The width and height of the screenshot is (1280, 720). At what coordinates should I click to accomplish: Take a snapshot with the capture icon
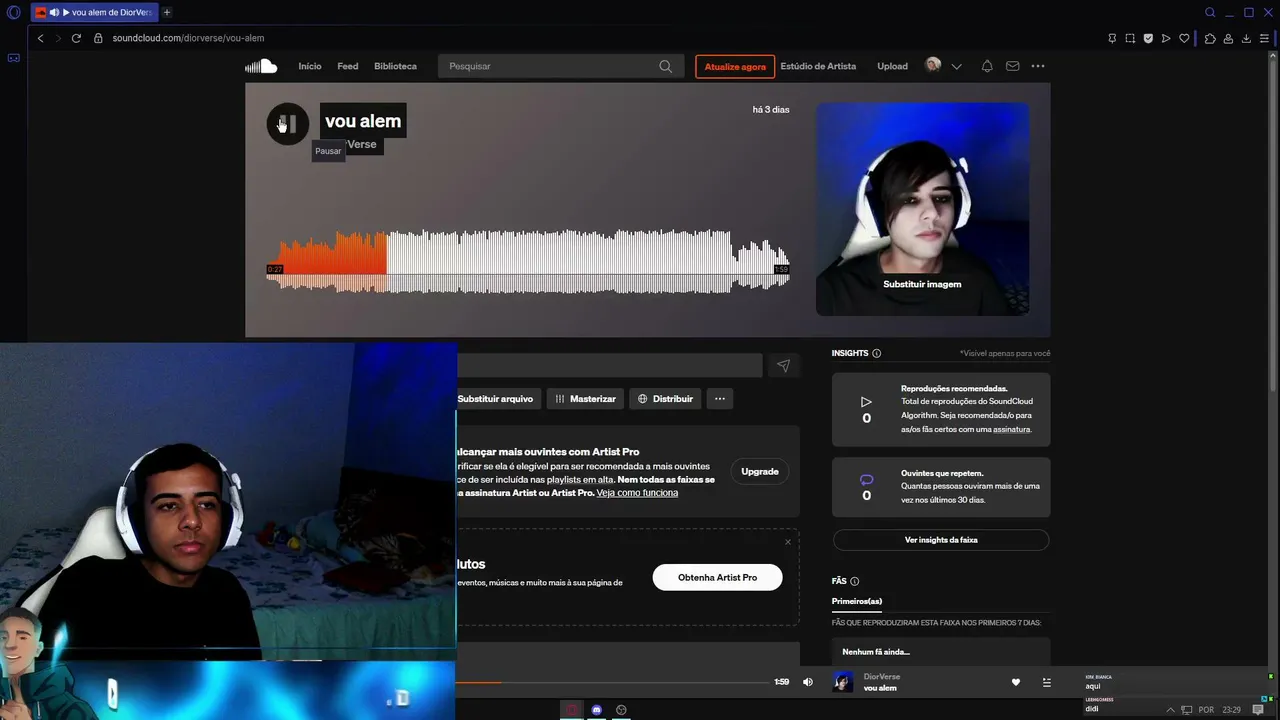coord(1130,38)
